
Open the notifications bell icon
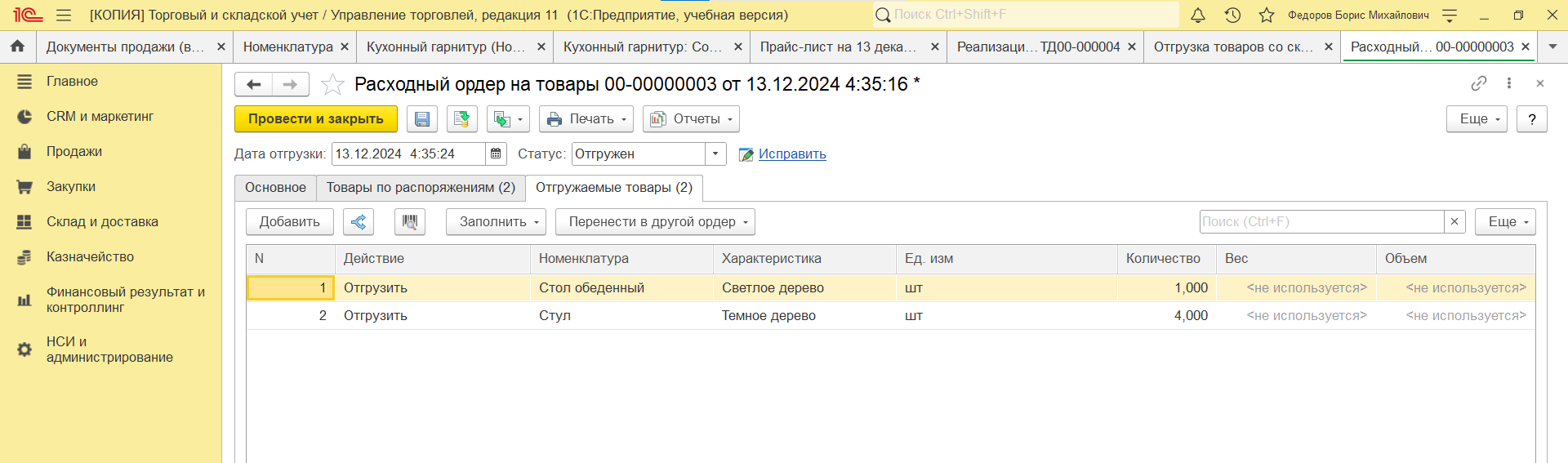tap(1198, 15)
